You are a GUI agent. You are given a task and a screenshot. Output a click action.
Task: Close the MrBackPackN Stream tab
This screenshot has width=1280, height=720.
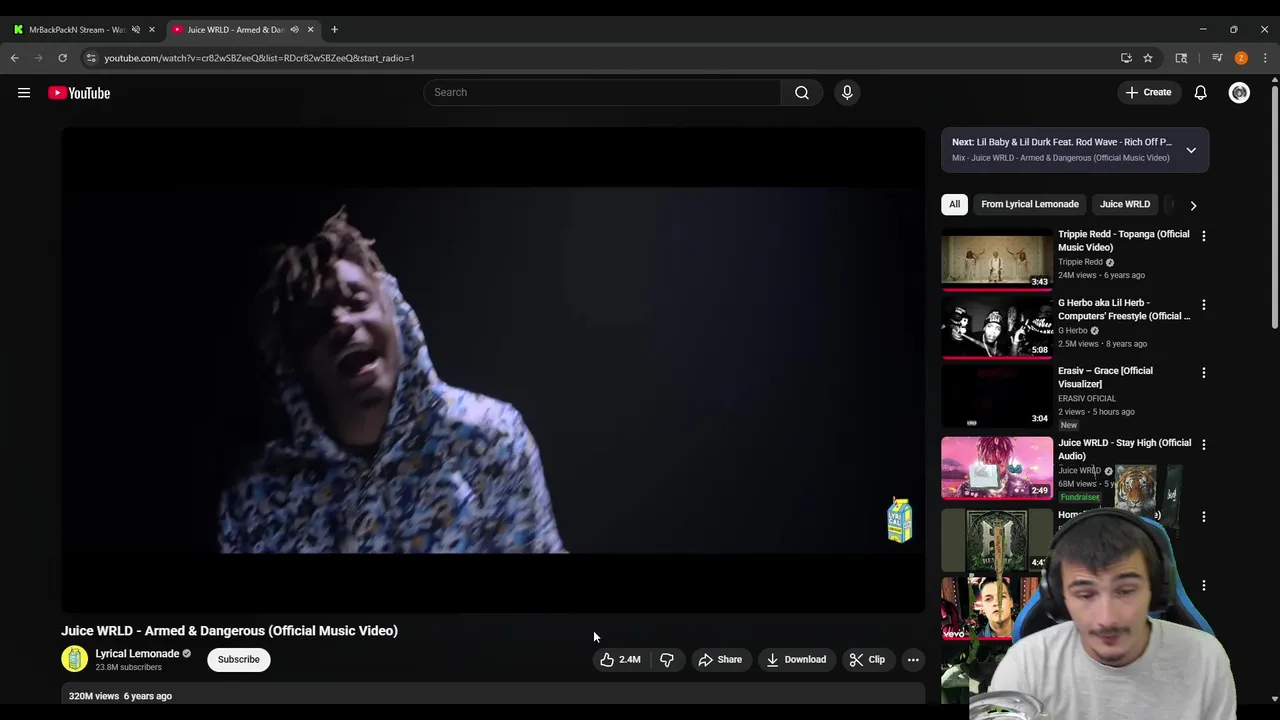pyautogui.click(x=152, y=29)
